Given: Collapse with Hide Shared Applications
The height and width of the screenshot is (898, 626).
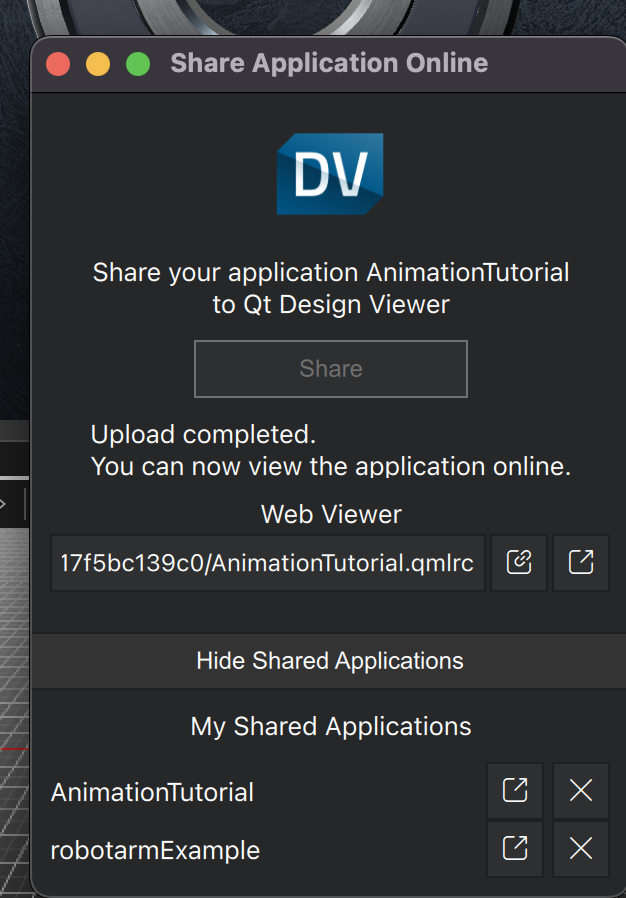Looking at the screenshot, I should 329,661.
